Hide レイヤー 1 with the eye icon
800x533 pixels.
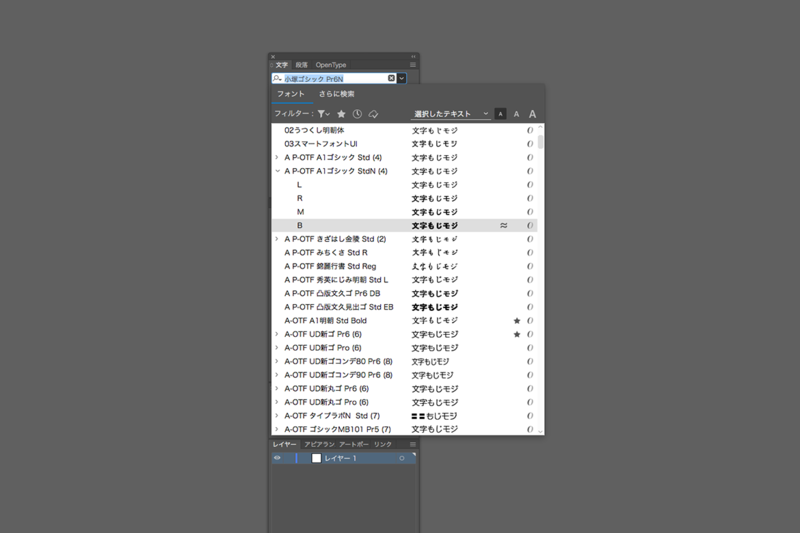[x=277, y=458]
